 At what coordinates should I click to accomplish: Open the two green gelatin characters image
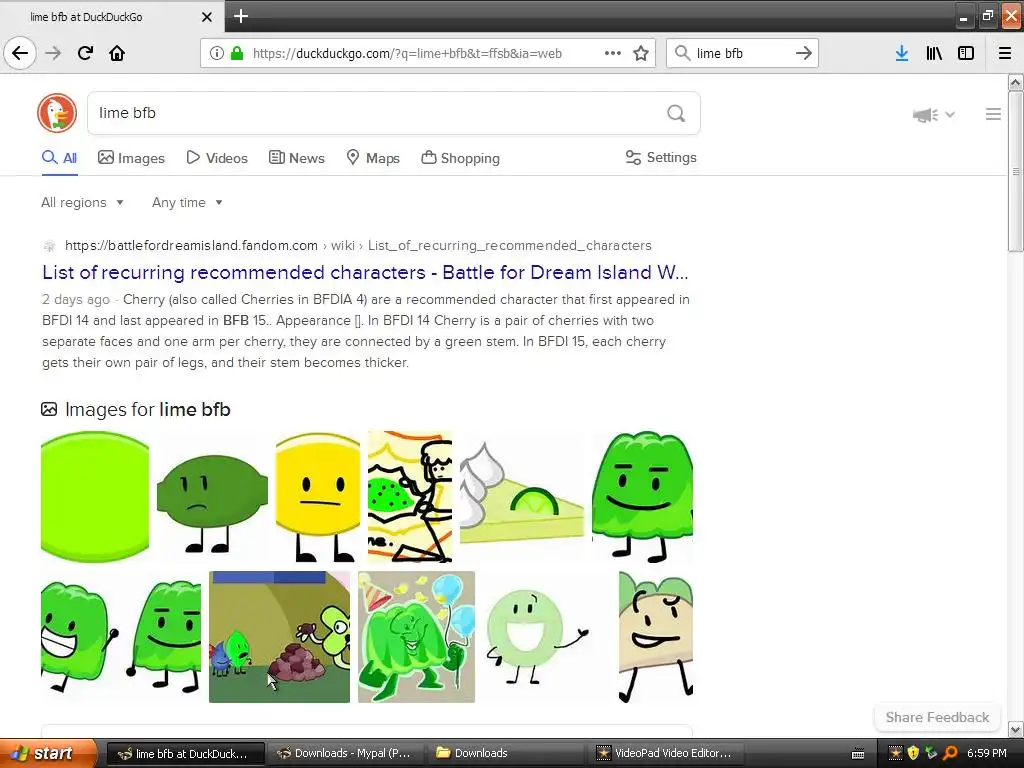(x=121, y=637)
